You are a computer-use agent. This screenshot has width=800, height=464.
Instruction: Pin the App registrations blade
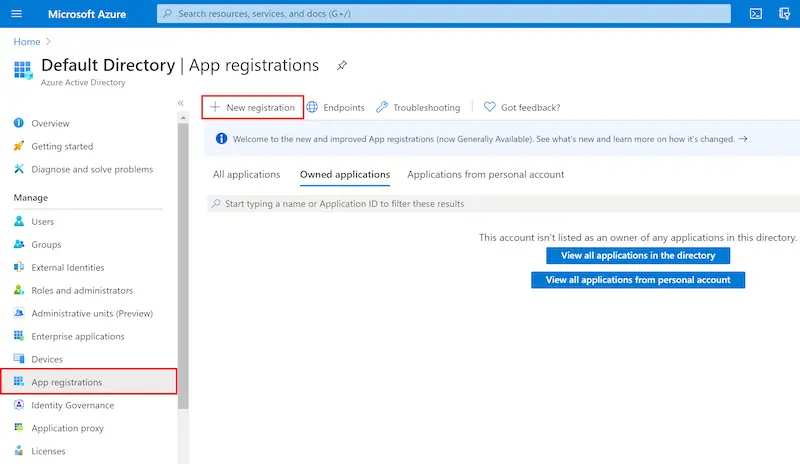(342, 65)
